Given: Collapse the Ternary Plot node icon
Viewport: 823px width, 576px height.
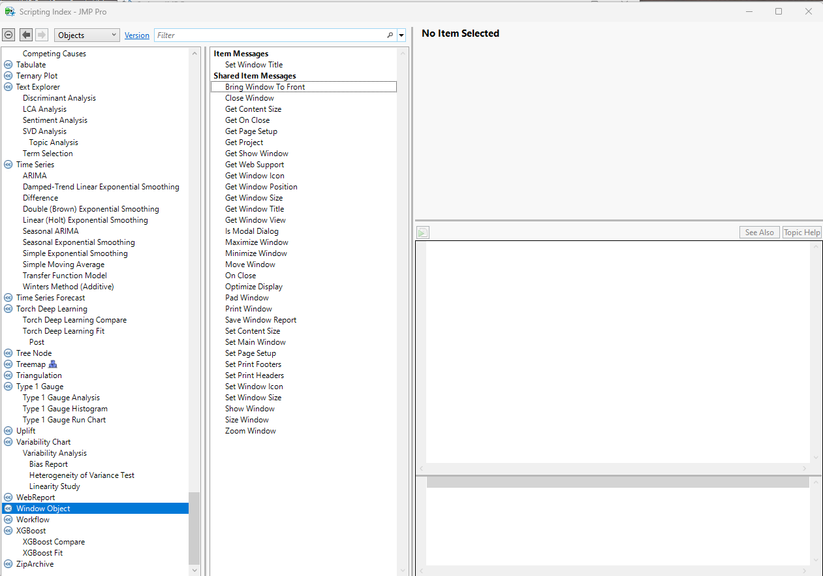Looking at the screenshot, I should click(x=8, y=76).
